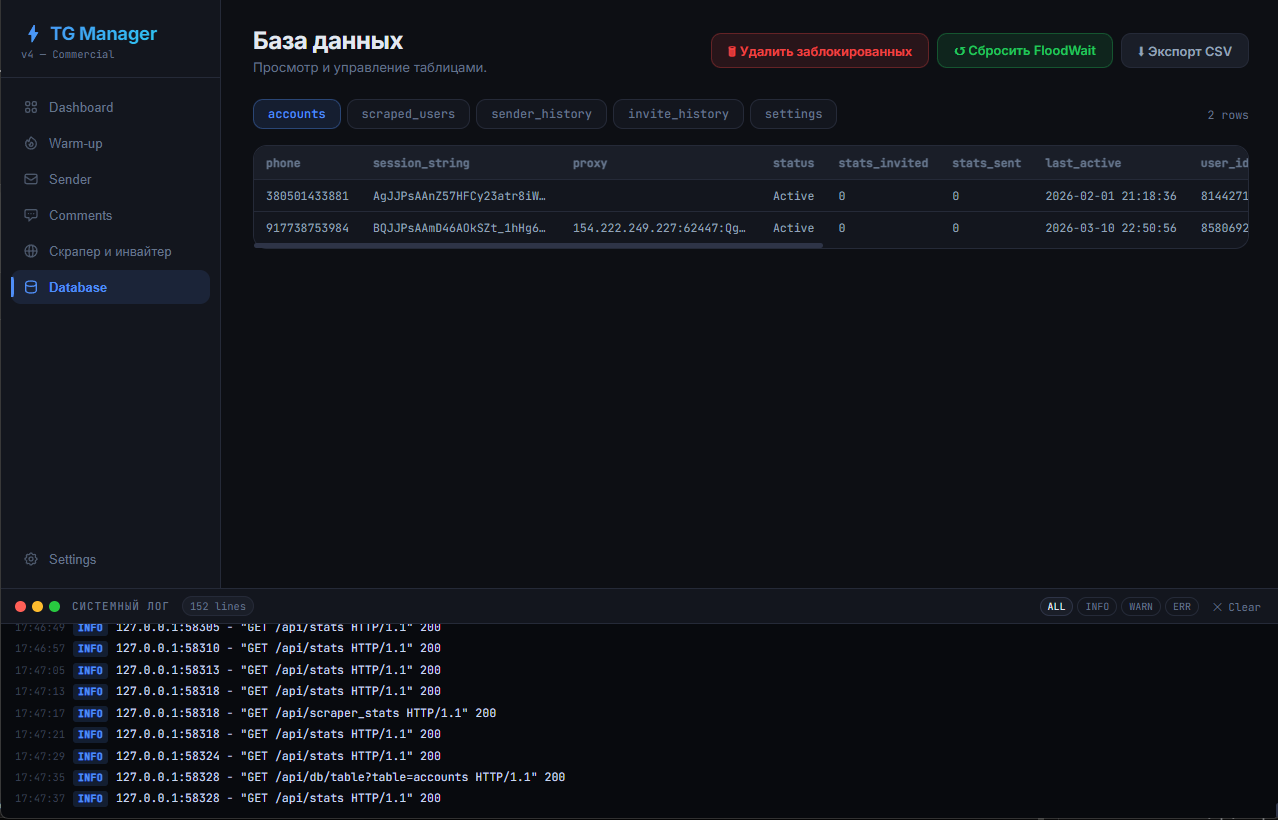Click the globe icon for Скрапер и инвайтер
Screen dimensions: 1278x820
31,251
